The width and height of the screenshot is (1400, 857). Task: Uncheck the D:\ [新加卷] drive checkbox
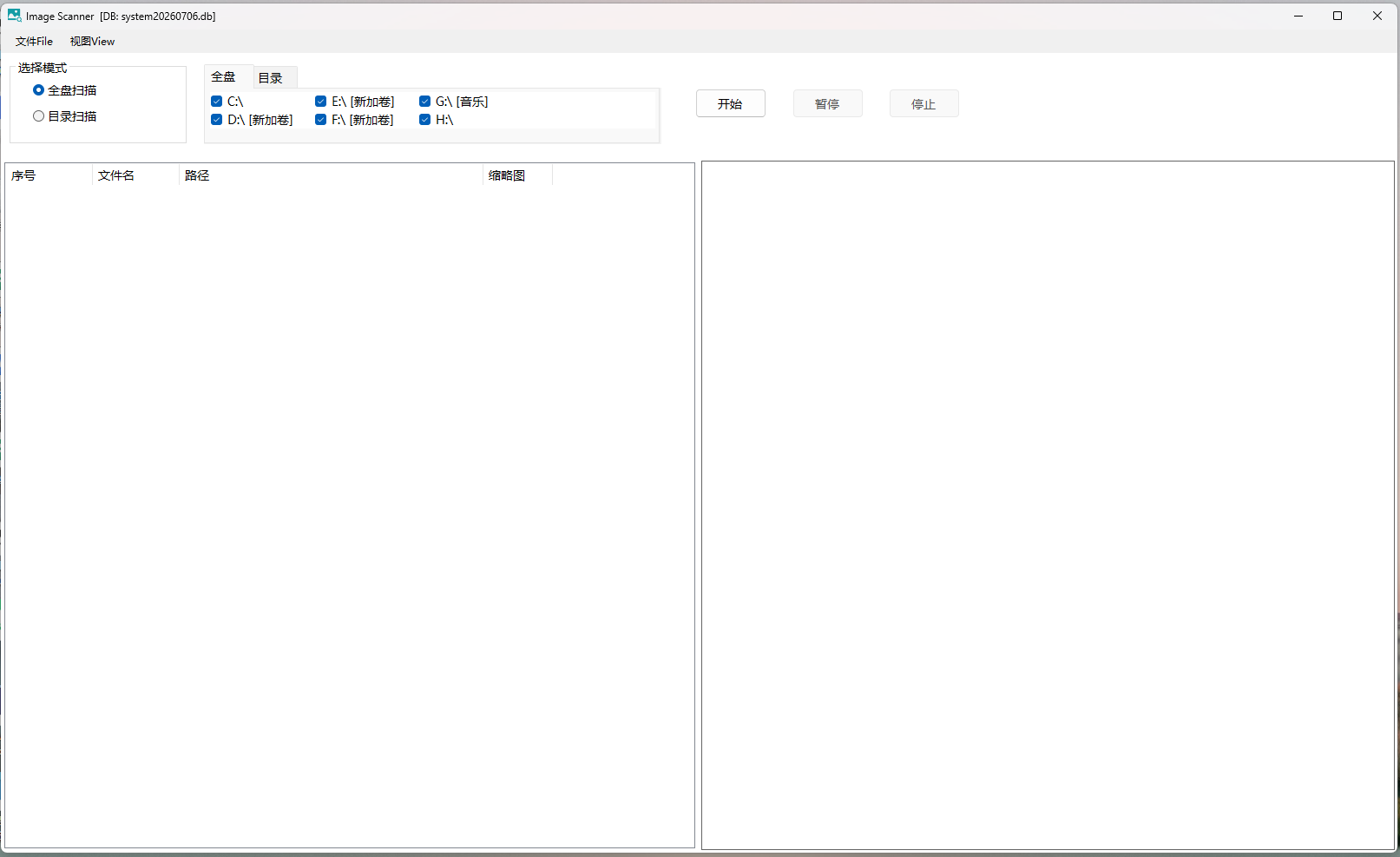(217, 120)
